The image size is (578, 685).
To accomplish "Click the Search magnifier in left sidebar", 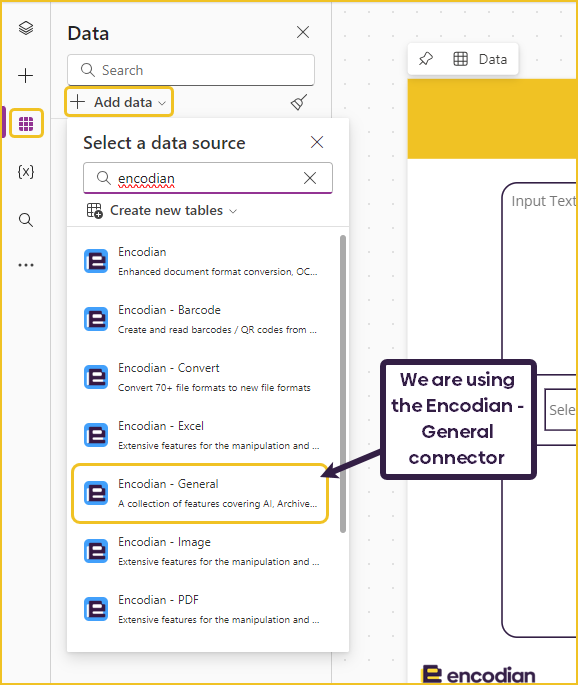I will pyautogui.click(x=26, y=220).
